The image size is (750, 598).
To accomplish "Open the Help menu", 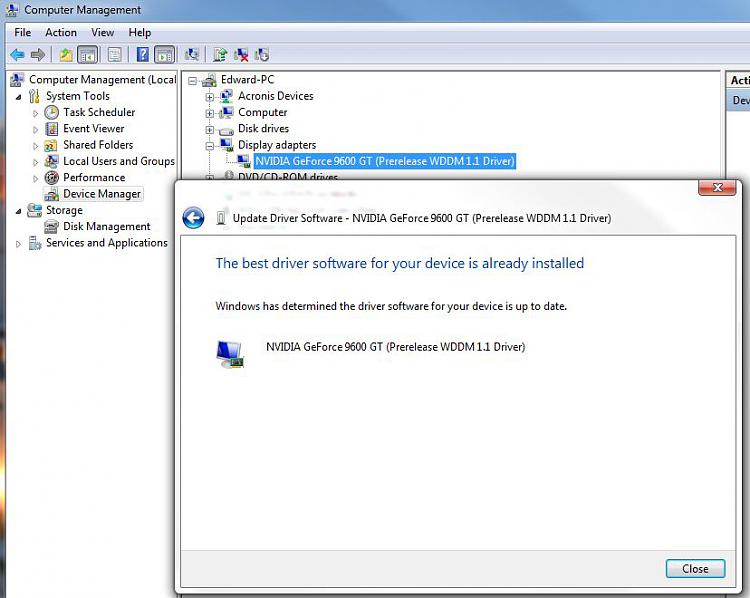I will tap(140, 33).
